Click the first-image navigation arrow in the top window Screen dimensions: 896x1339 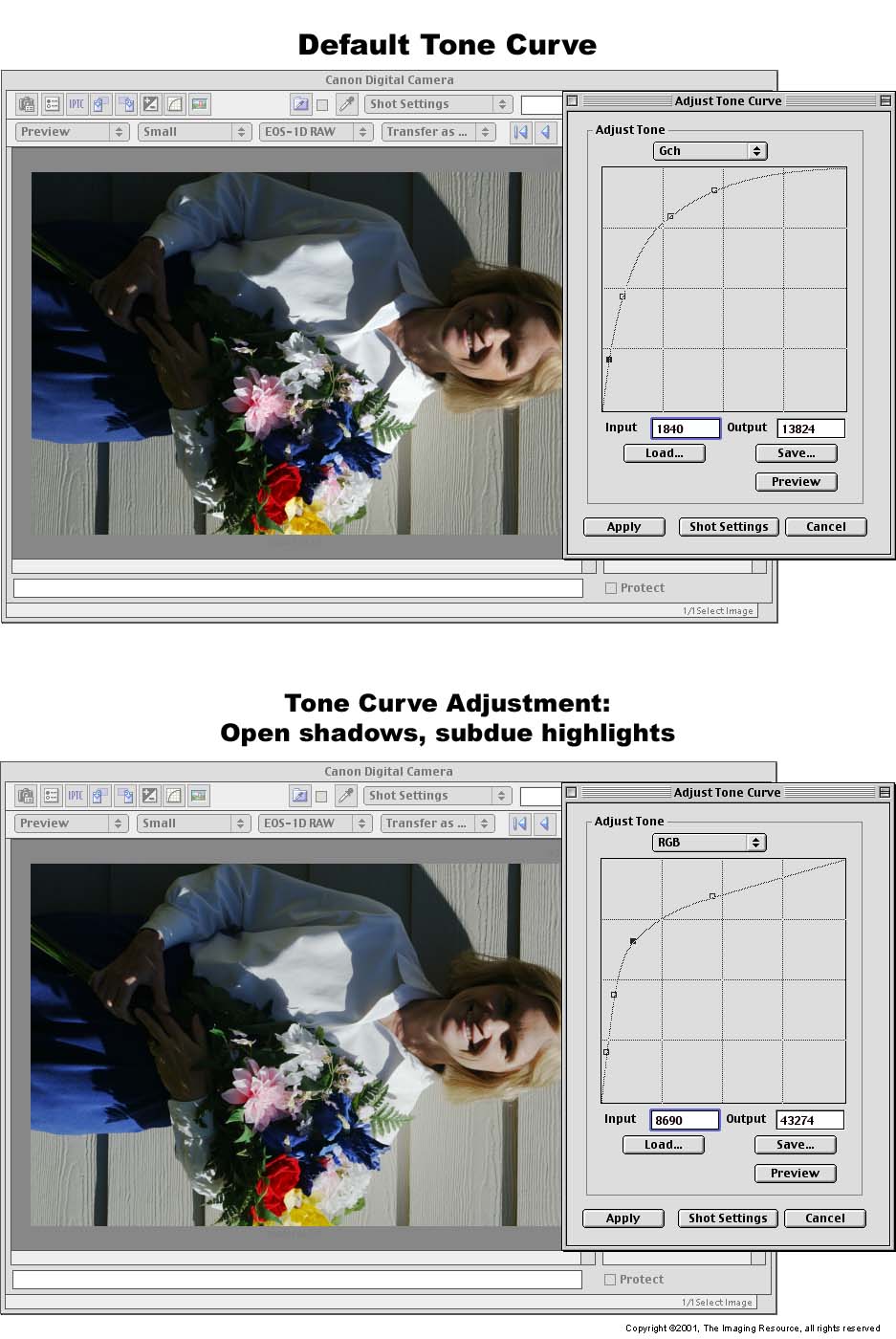click(x=521, y=132)
